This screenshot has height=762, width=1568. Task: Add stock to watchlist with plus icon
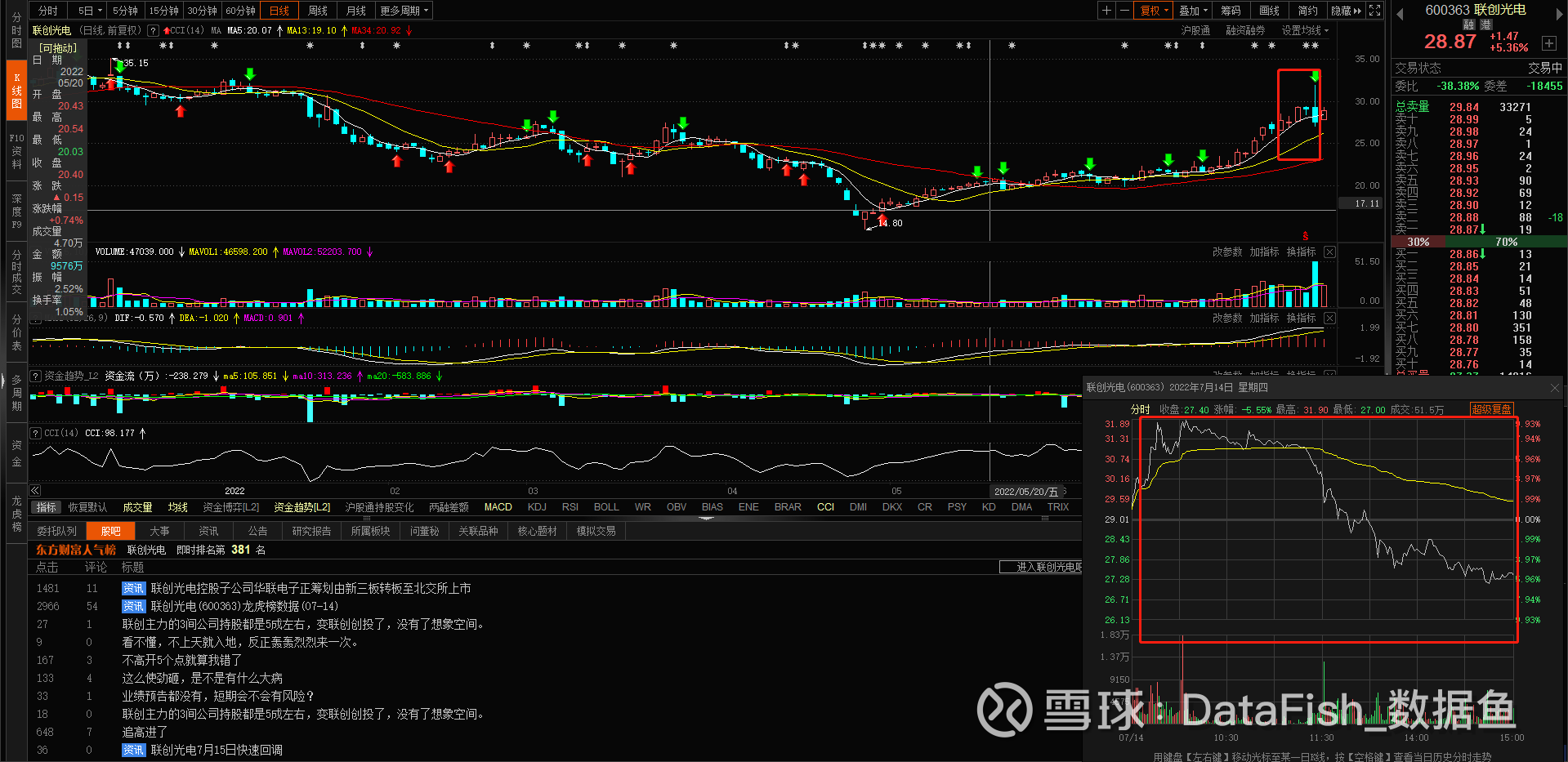coord(1548,43)
